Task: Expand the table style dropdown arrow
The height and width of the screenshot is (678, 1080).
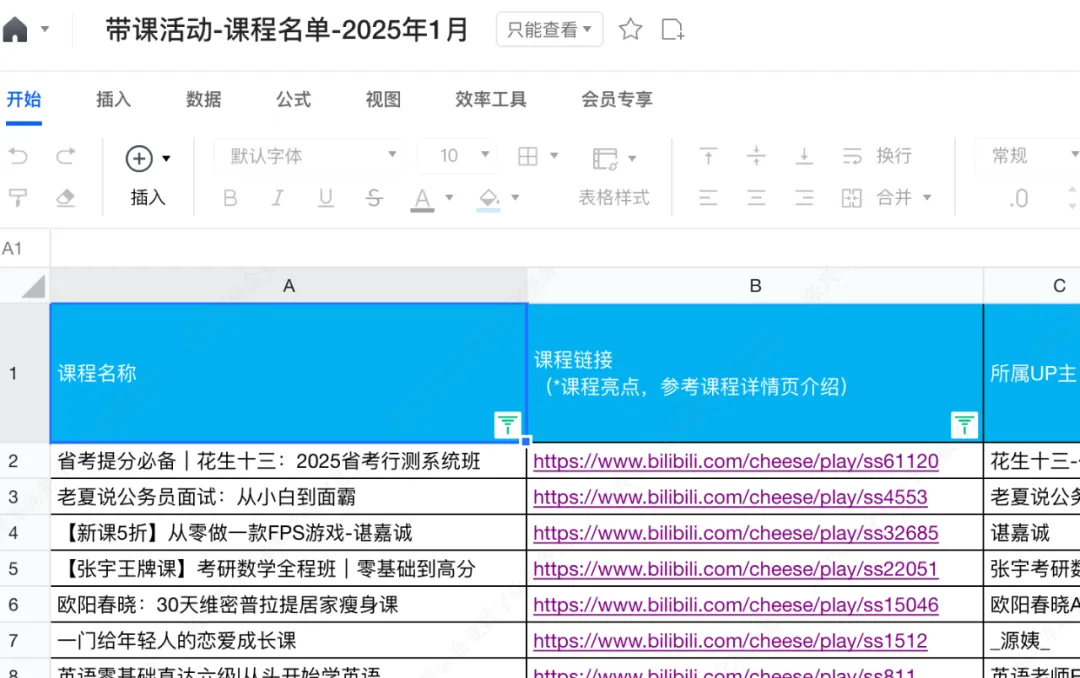Action: click(632, 158)
